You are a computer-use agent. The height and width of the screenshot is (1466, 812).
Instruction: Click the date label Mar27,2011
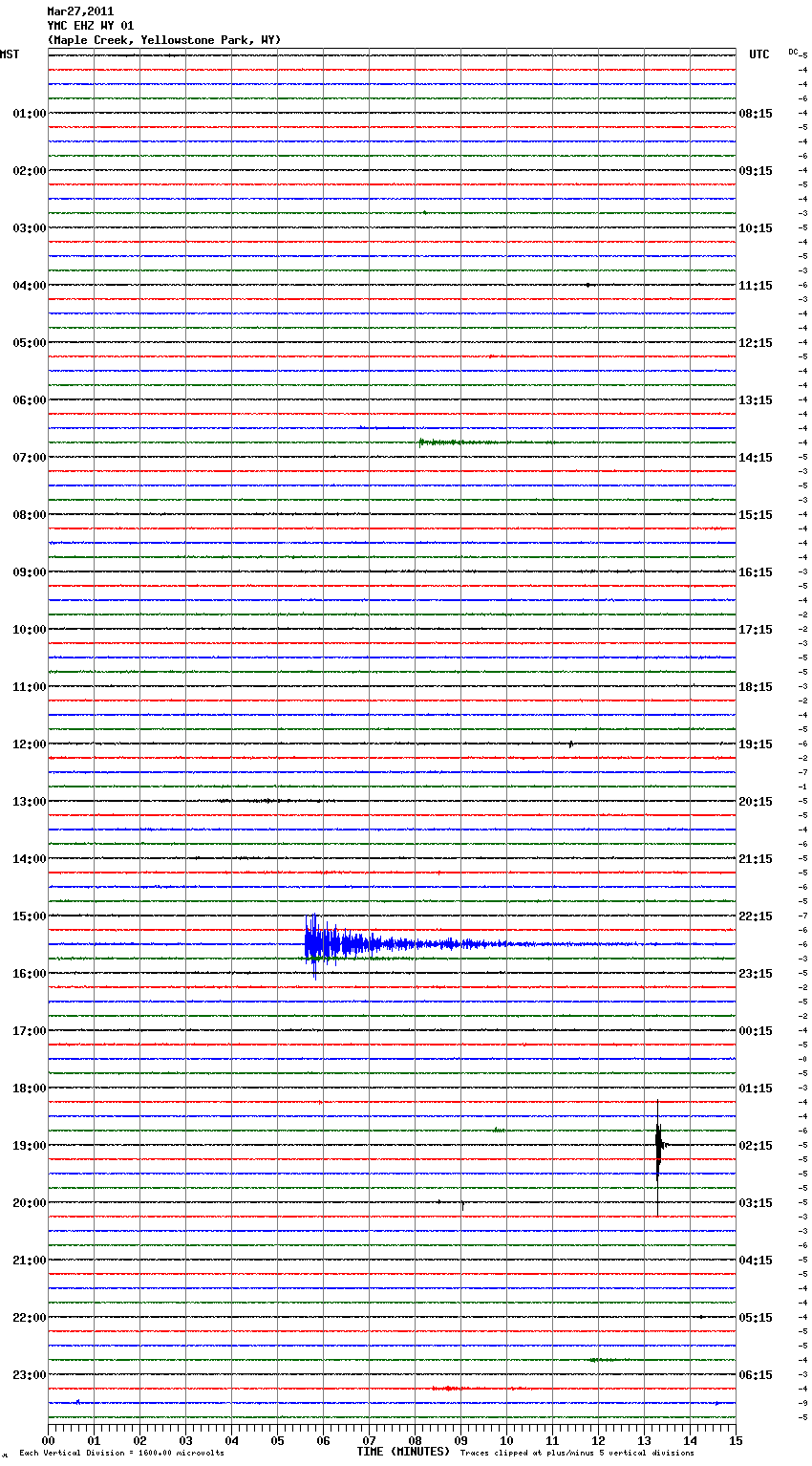80,11
